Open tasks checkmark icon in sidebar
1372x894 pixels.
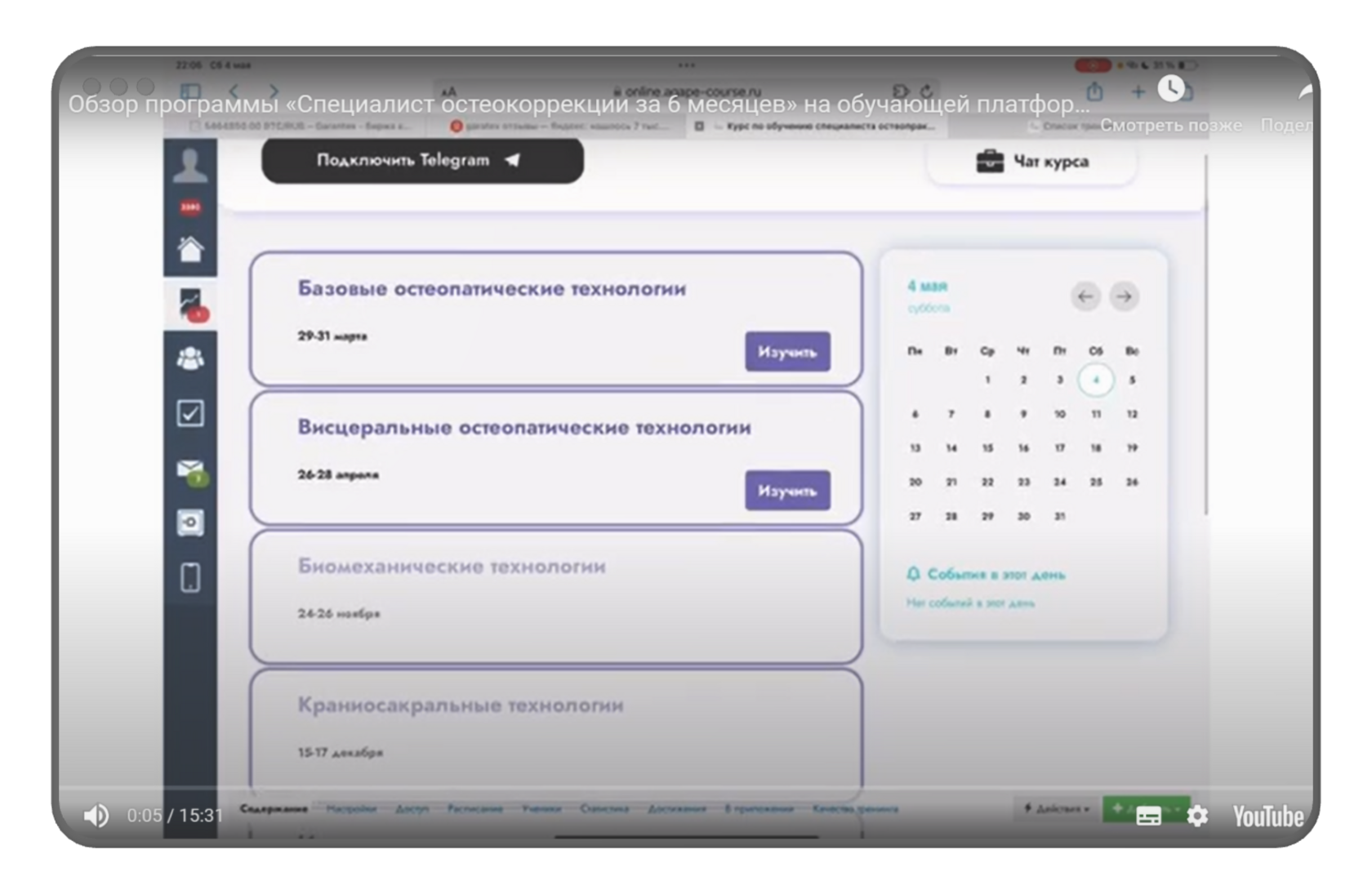pos(190,413)
